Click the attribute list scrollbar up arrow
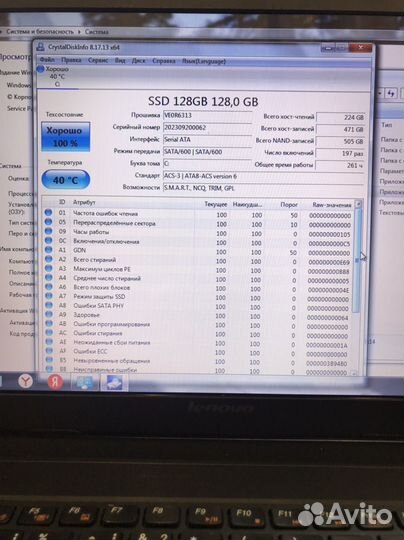The image size is (404, 540). click(x=358, y=204)
